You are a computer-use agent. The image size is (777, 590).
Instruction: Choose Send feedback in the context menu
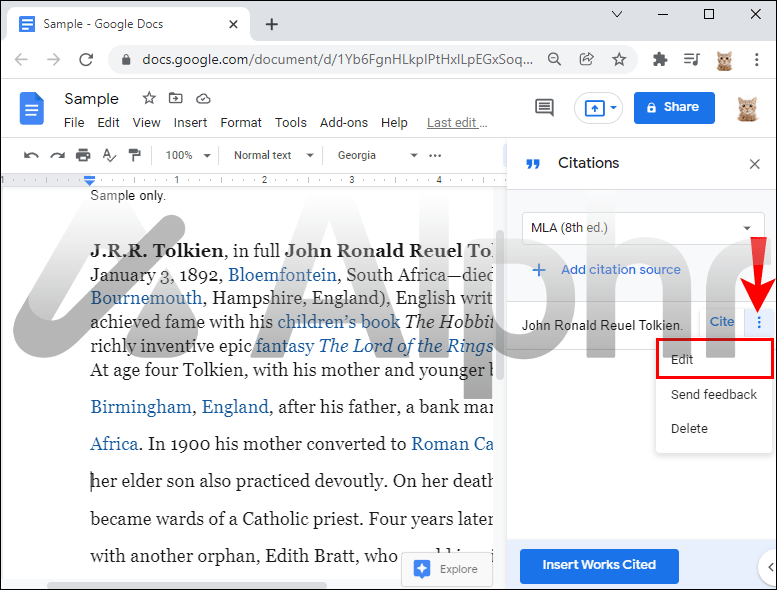[x=714, y=395]
